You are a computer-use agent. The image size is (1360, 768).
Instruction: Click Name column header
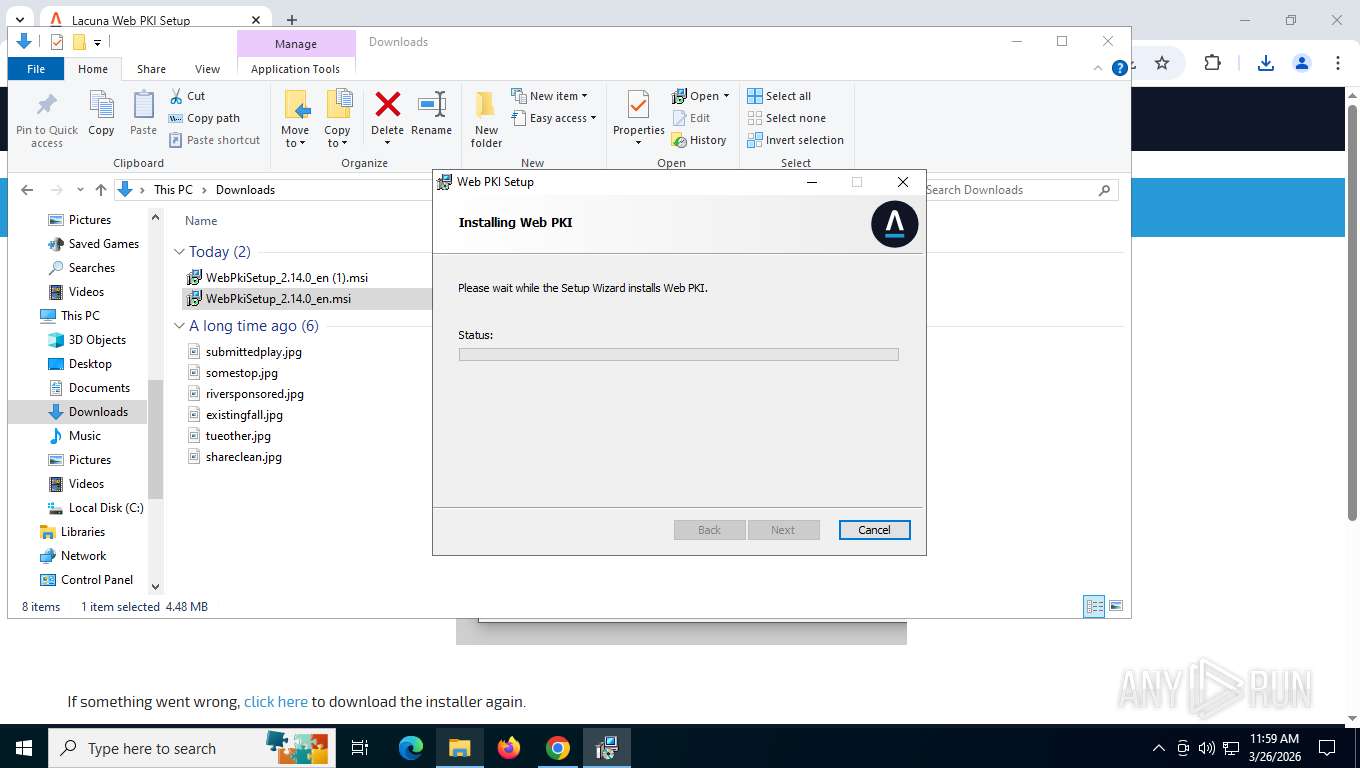click(201, 221)
